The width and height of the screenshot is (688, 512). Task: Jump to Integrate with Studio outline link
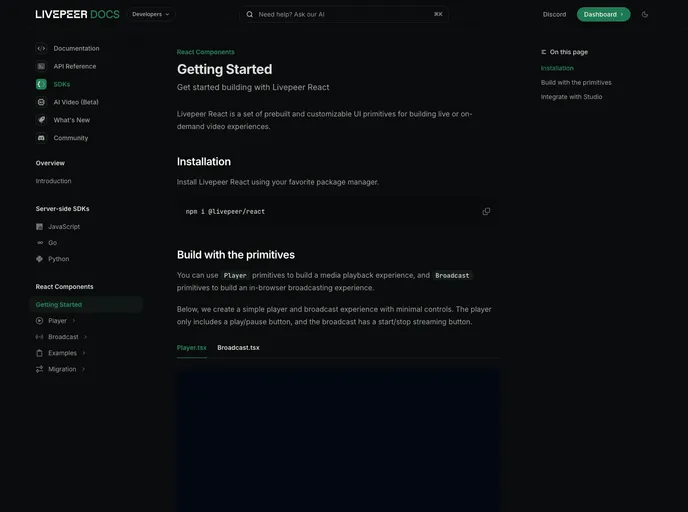(x=571, y=97)
